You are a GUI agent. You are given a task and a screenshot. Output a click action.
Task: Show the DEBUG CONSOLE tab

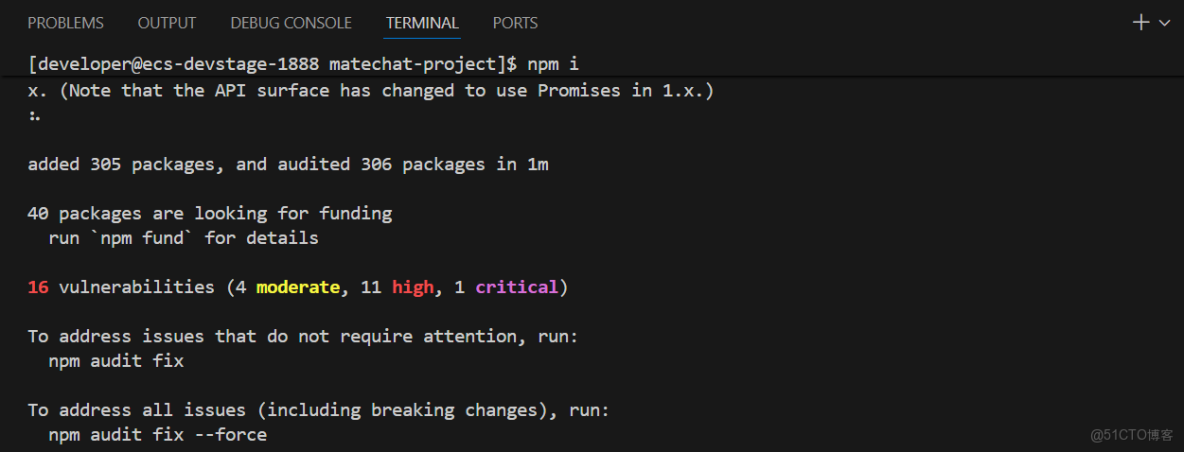click(x=291, y=22)
